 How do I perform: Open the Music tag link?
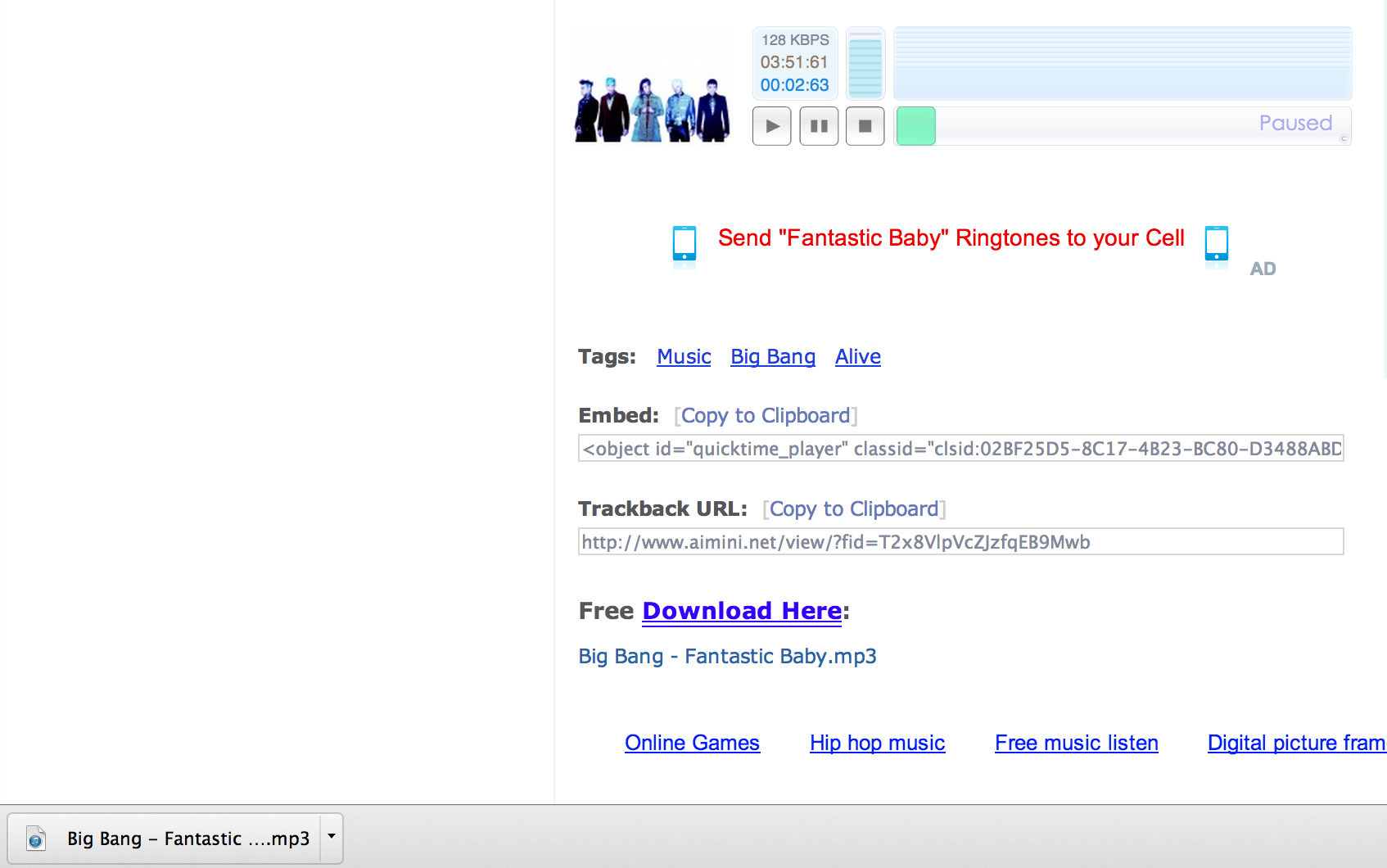click(684, 357)
